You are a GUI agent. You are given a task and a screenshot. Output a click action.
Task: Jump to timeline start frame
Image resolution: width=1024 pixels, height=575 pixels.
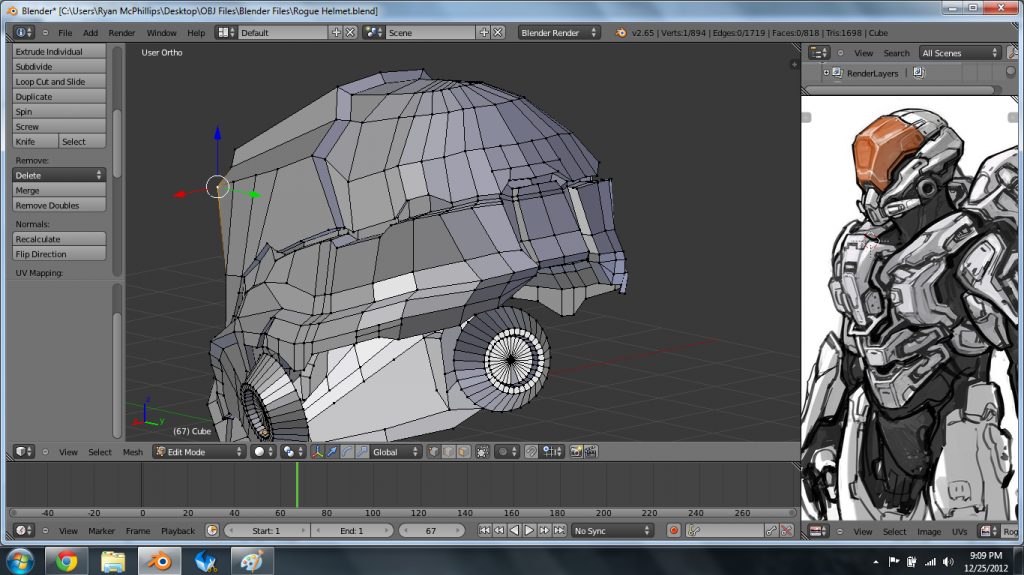pyautogui.click(x=484, y=531)
